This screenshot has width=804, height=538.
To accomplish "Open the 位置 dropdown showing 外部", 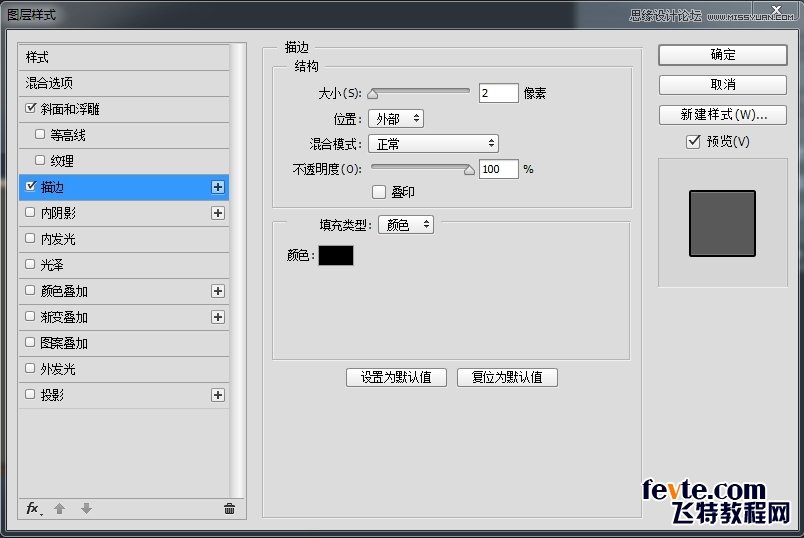I will [396, 119].
